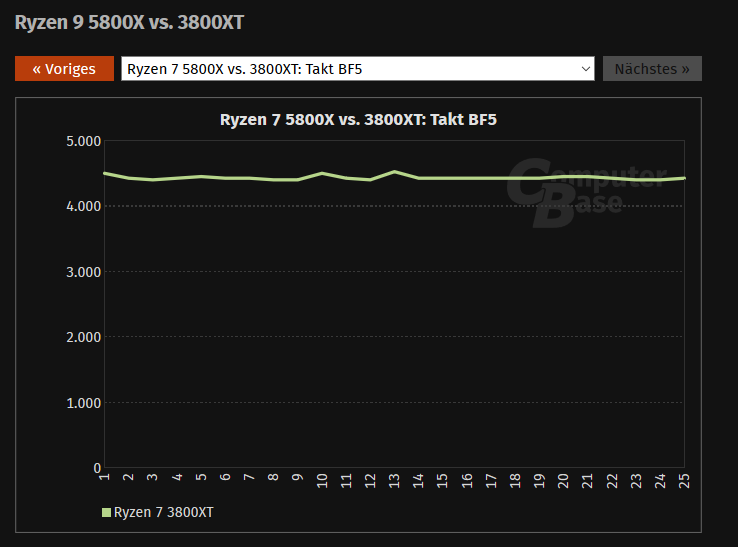Click the x-axis label 10
This screenshot has width=738, height=547.
pos(322,481)
